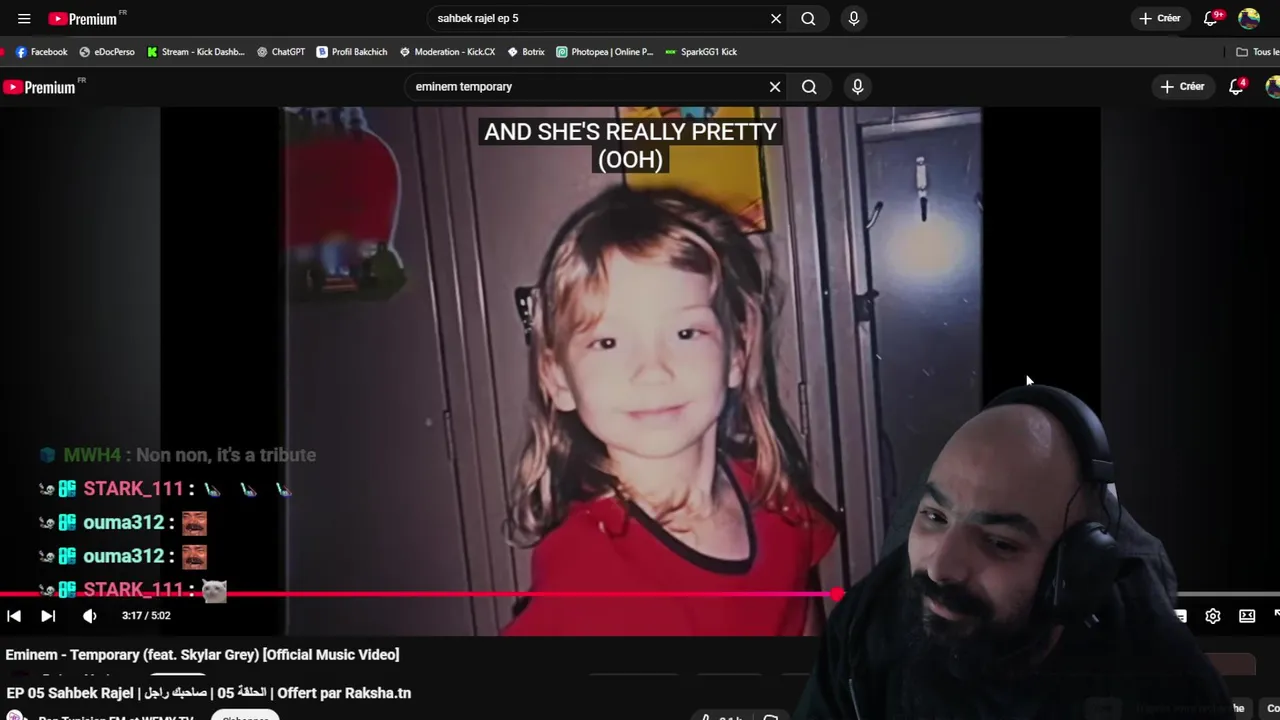Click the "AND SHE'S REALLY PRETTY" caption

click(630, 132)
